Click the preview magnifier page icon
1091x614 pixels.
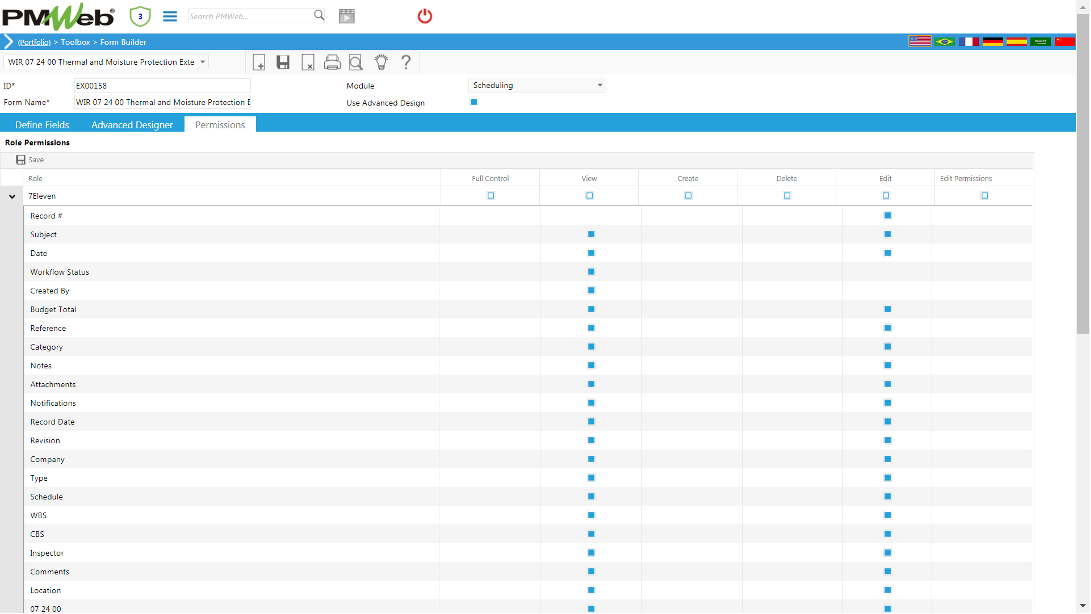356,63
